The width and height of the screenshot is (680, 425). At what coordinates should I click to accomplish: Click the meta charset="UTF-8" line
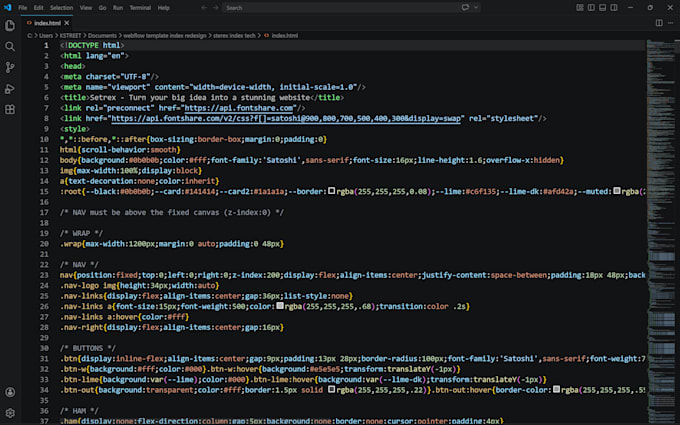[x=109, y=77]
